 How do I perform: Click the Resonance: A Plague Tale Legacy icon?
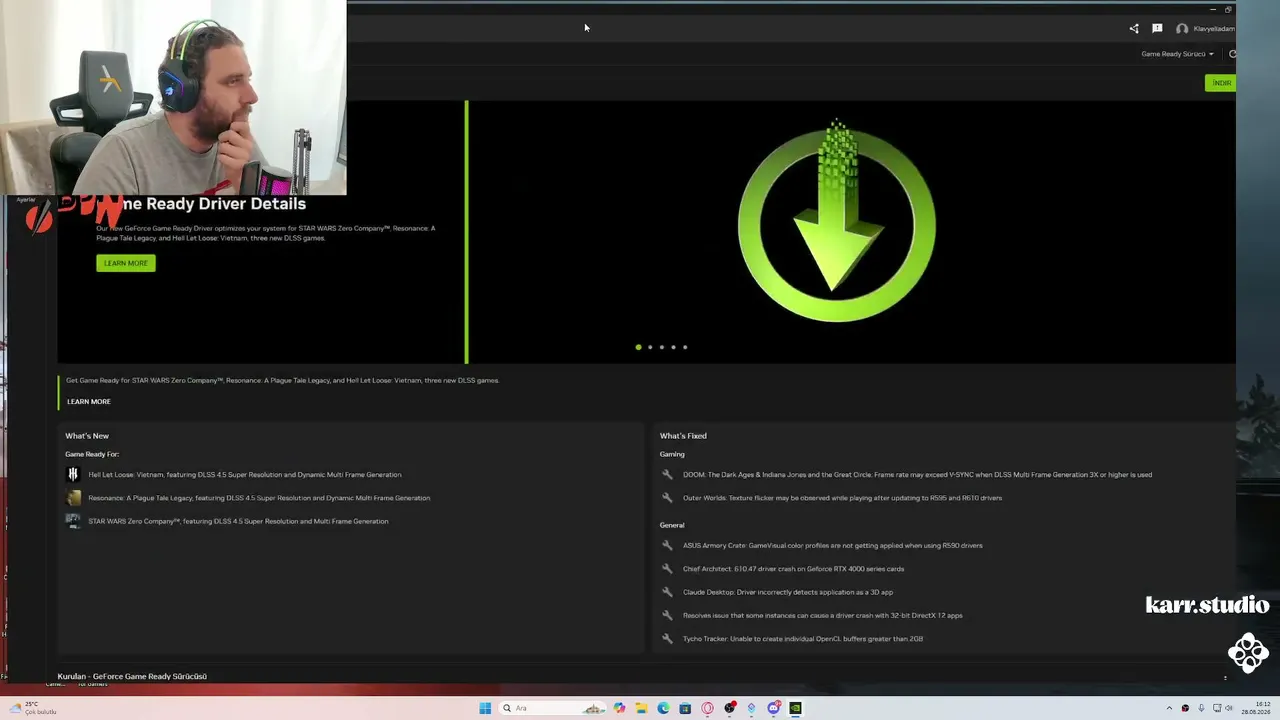point(73,498)
